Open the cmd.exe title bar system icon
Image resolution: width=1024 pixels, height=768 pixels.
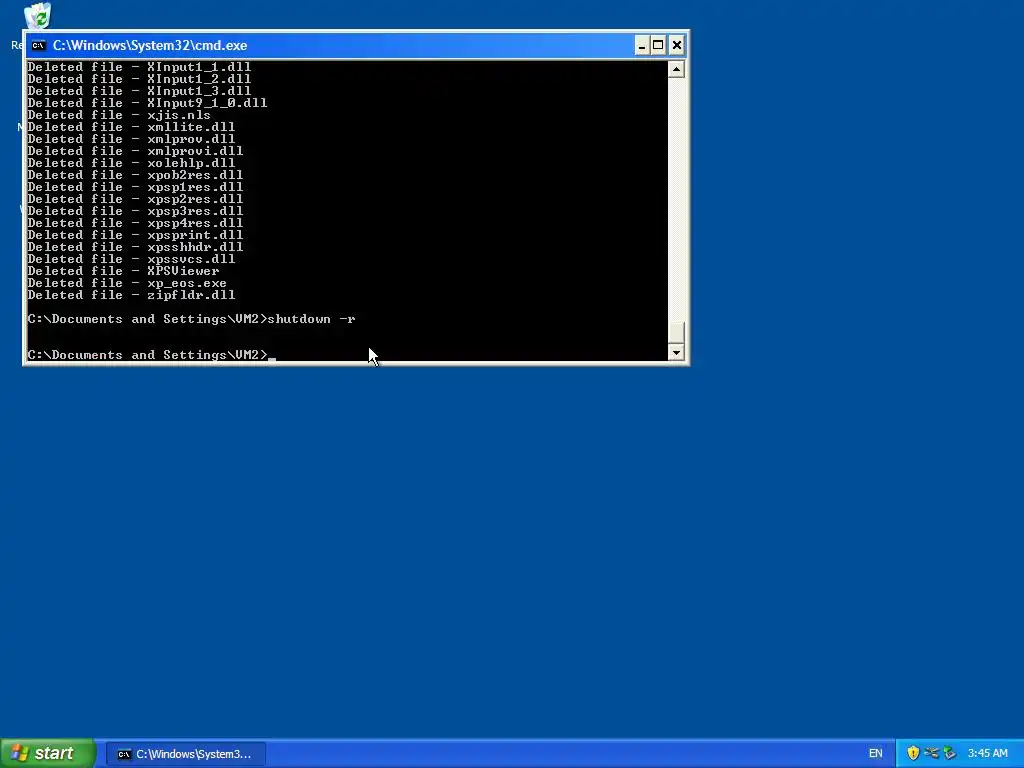tap(39, 45)
